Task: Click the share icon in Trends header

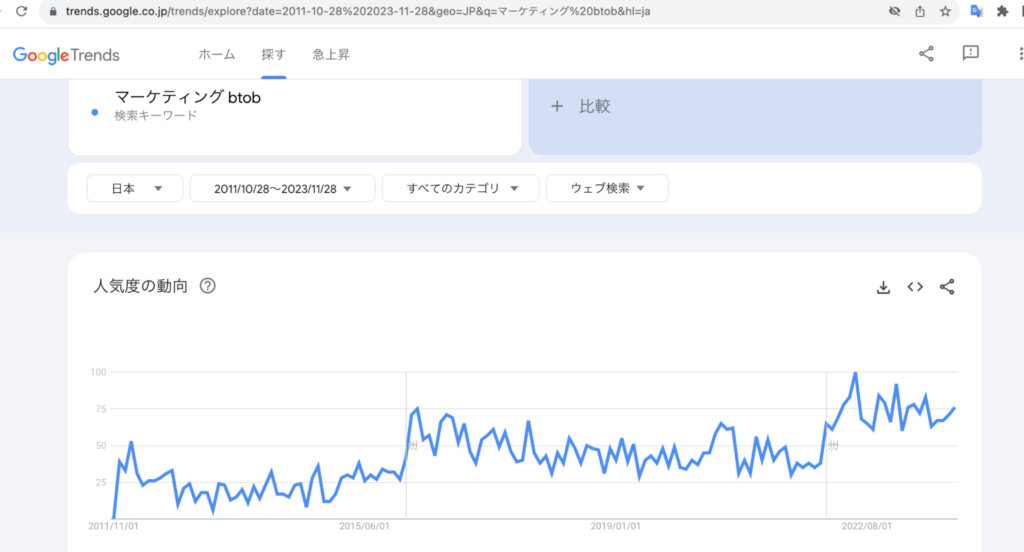Action: pos(926,54)
